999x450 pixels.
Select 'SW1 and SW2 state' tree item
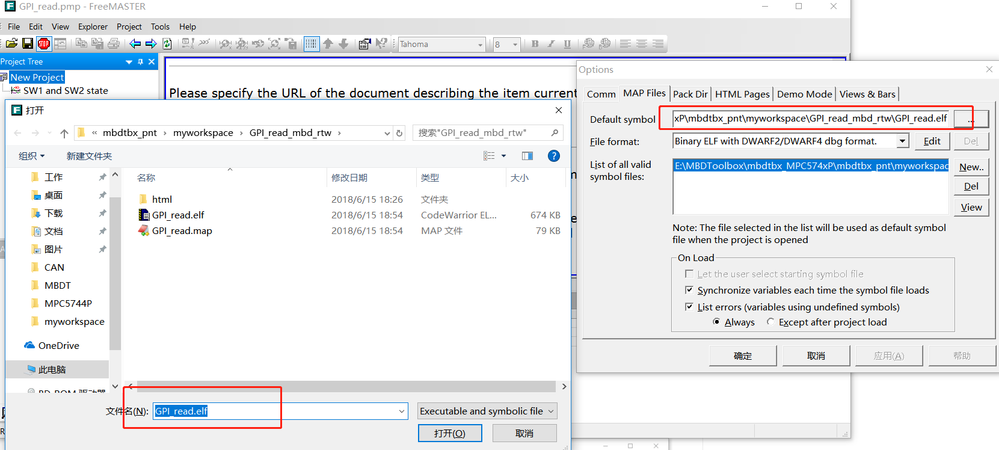coord(65,91)
